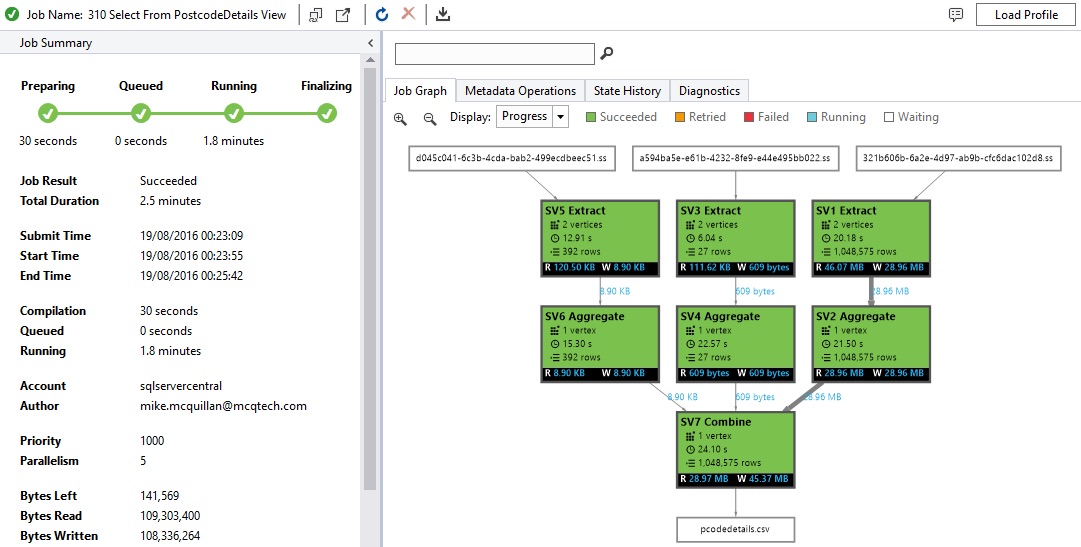This screenshot has height=547, width=1081.
Task: Click the Running blue legend swatch
Action: pos(812,117)
